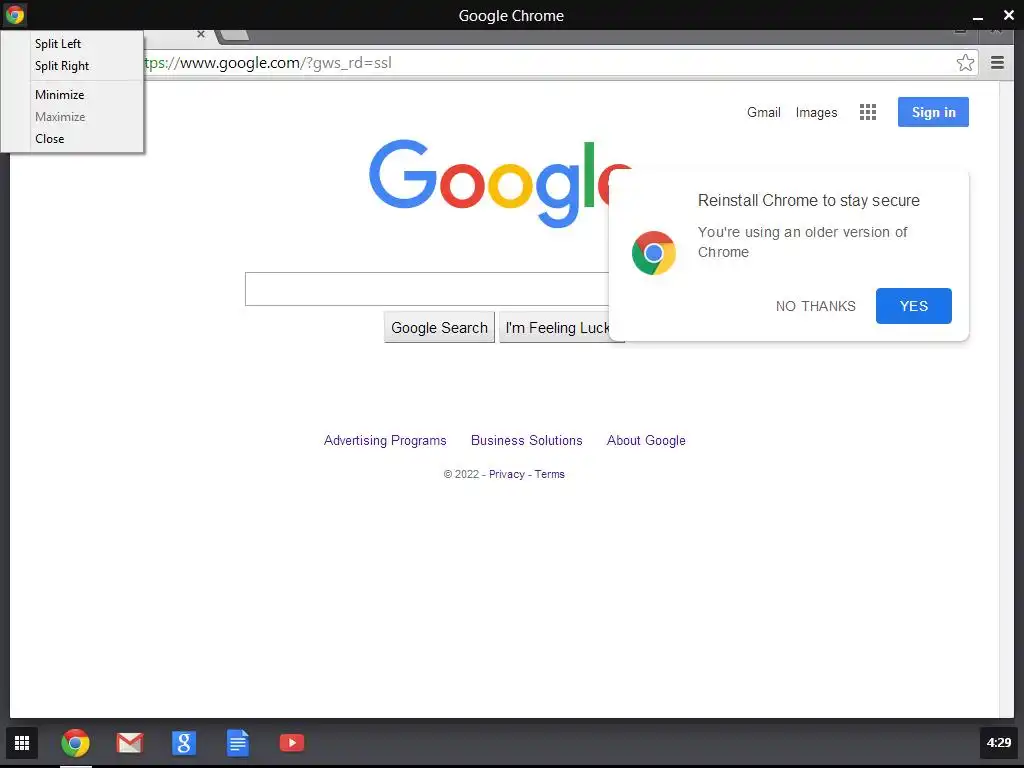The height and width of the screenshot is (768, 1024).
Task: Click the blue Sign in button
Action: (933, 112)
